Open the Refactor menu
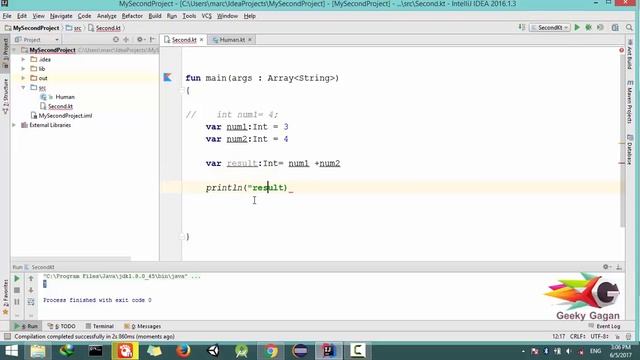Screen dimensions: 640x360 pyautogui.click(x=132, y=16)
